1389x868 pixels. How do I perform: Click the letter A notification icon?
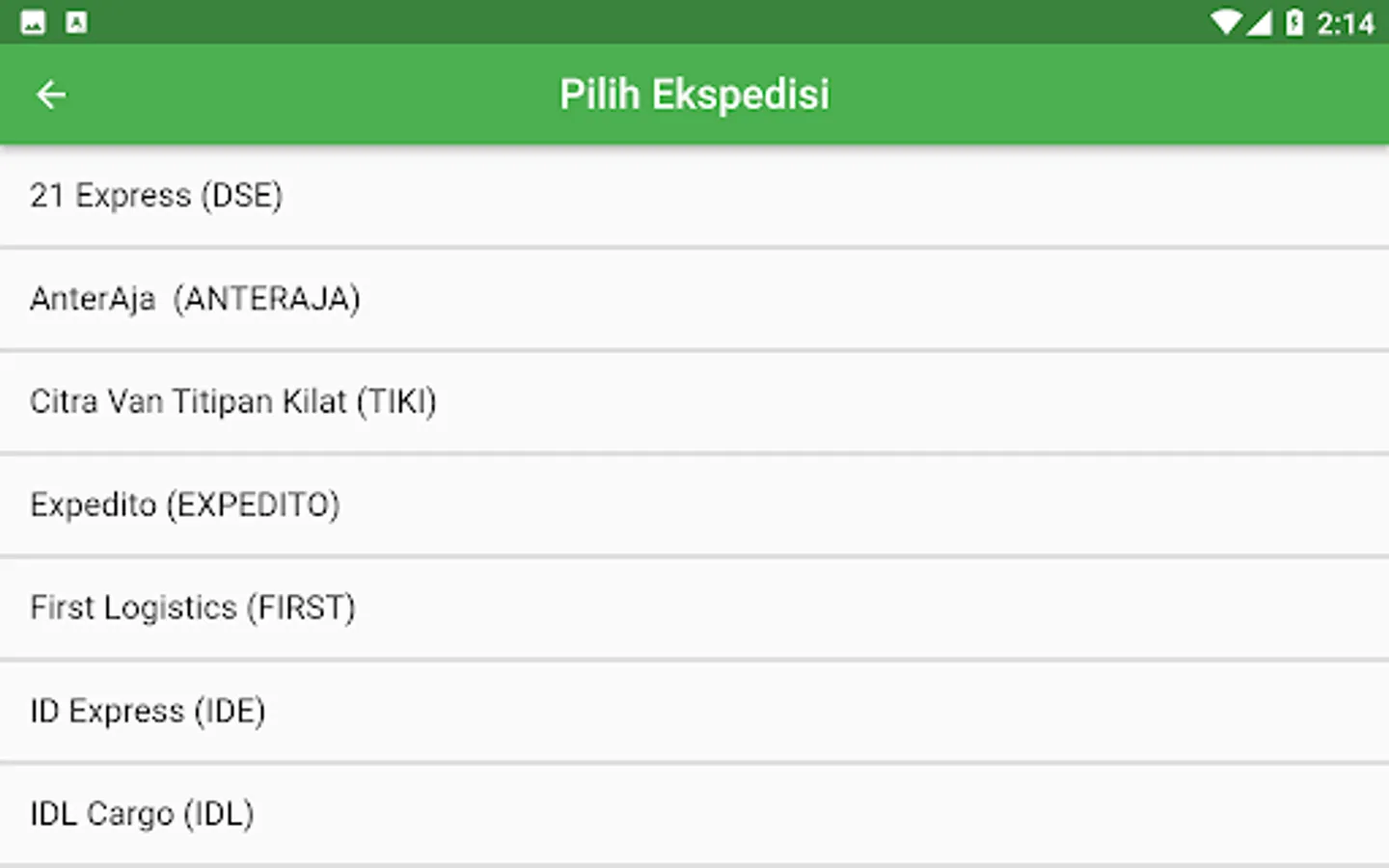[76, 22]
